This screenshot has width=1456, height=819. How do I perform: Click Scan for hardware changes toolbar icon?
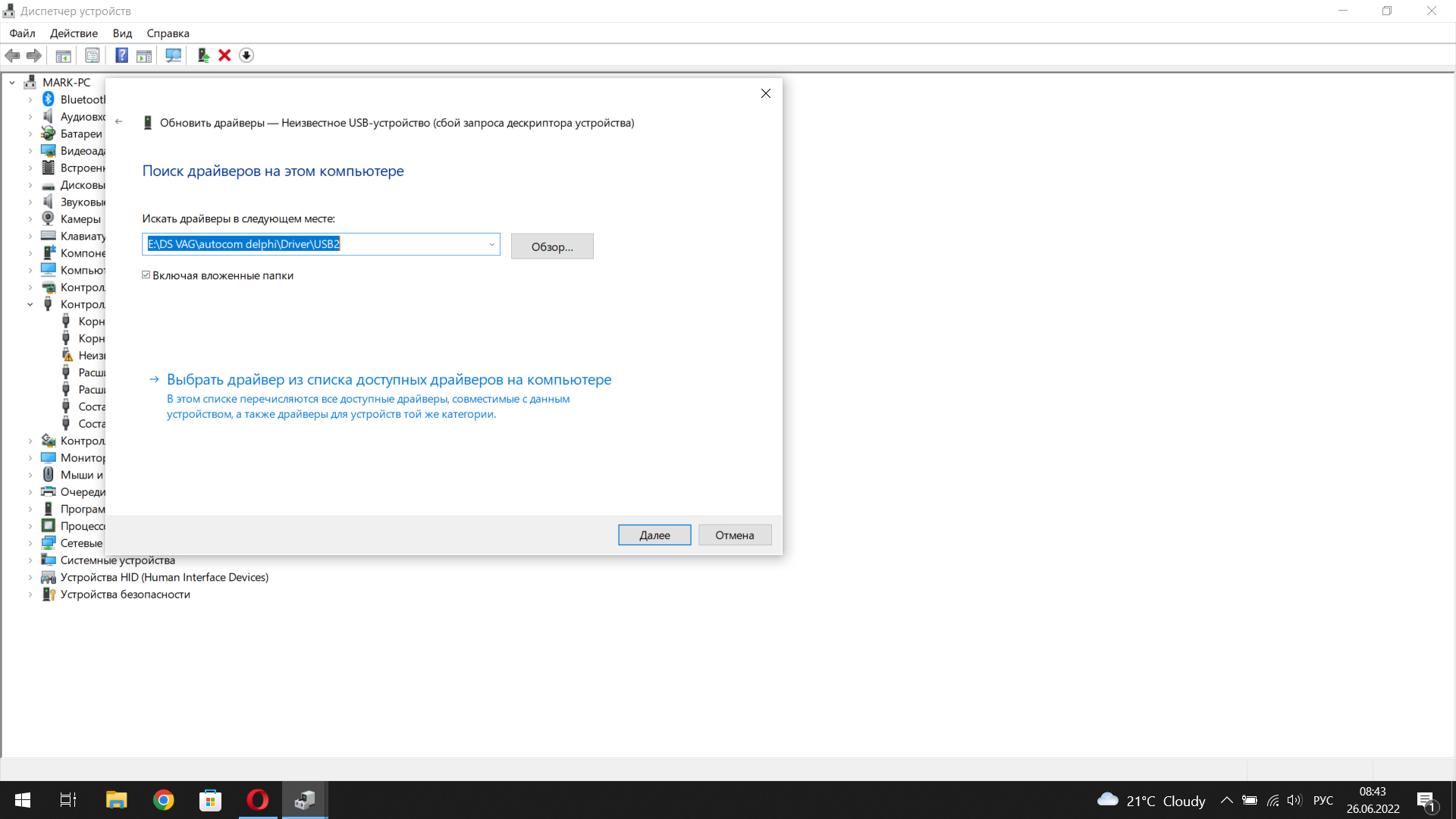173,55
